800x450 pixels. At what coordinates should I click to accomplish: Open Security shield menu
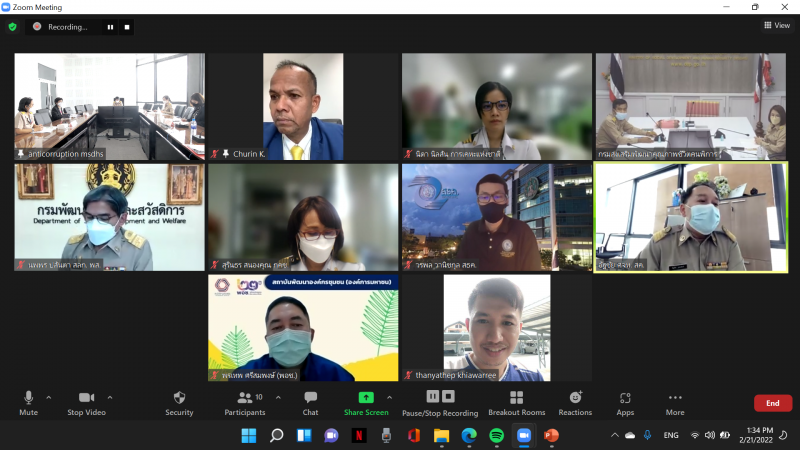point(179,403)
